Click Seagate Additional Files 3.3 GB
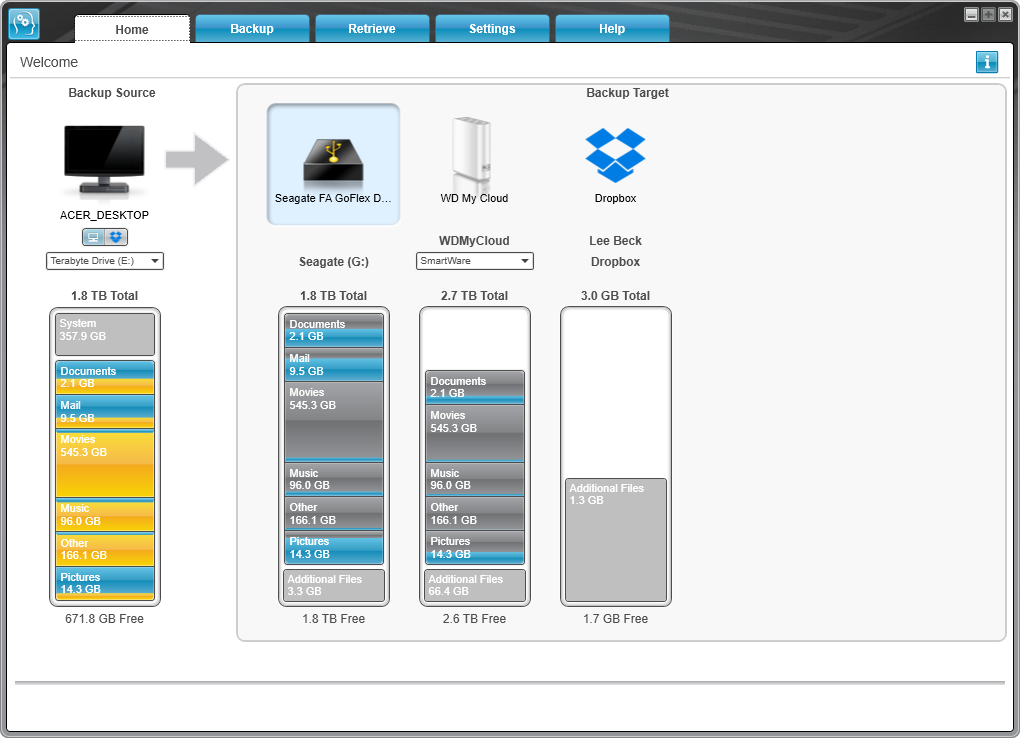The height and width of the screenshot is (738, 1020). pyautogui.click(x=334, y=585)
